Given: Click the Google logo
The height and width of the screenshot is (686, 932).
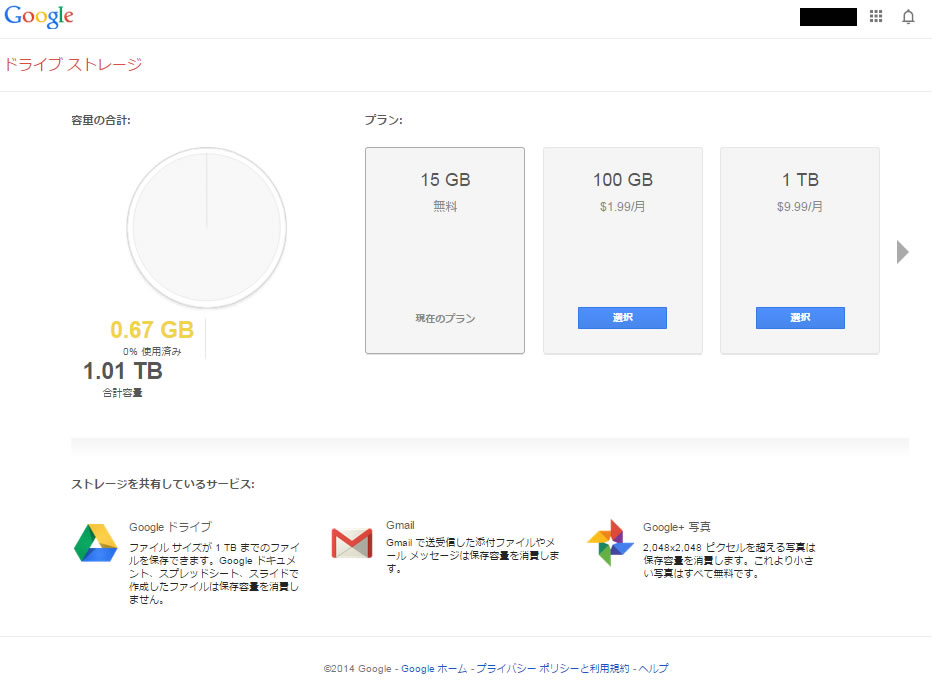Looking at the screenshot, I should coord(38,16).
